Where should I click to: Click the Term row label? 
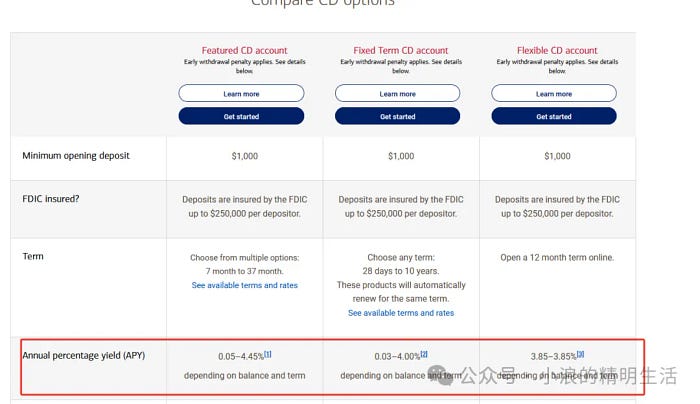tap(33, 256)
